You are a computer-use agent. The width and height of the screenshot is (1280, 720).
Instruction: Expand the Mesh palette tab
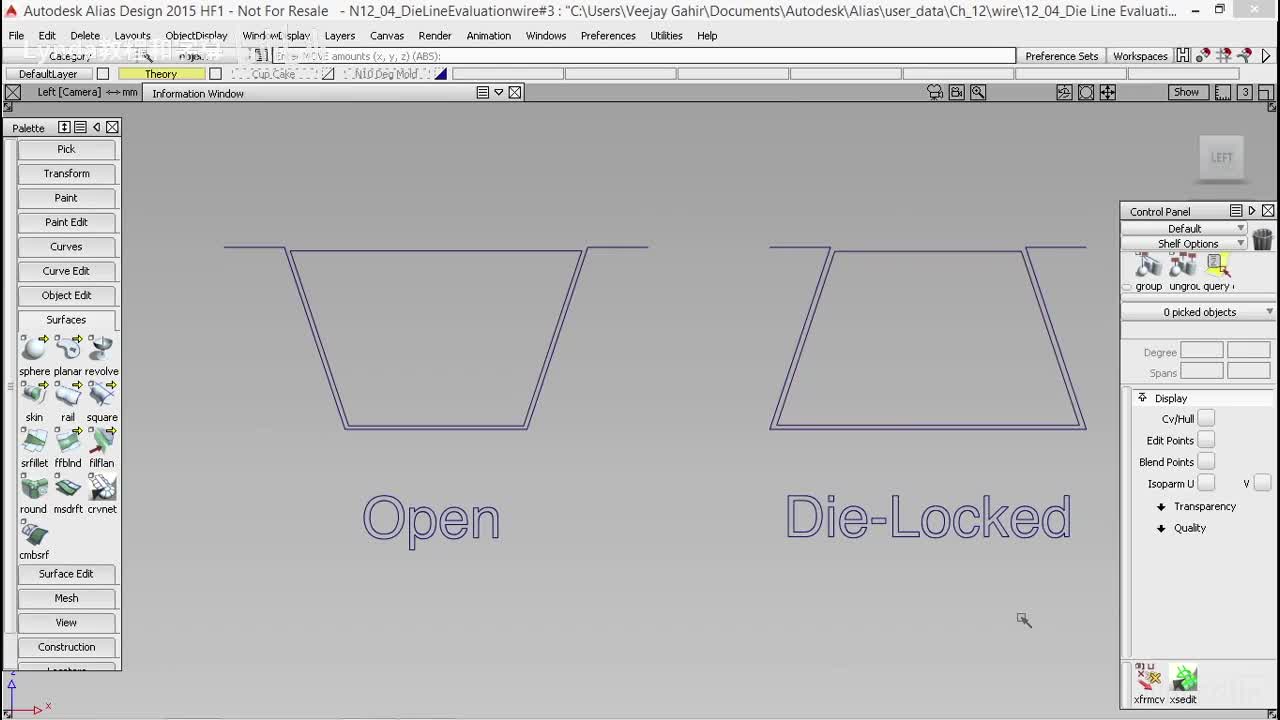point(66,598)
